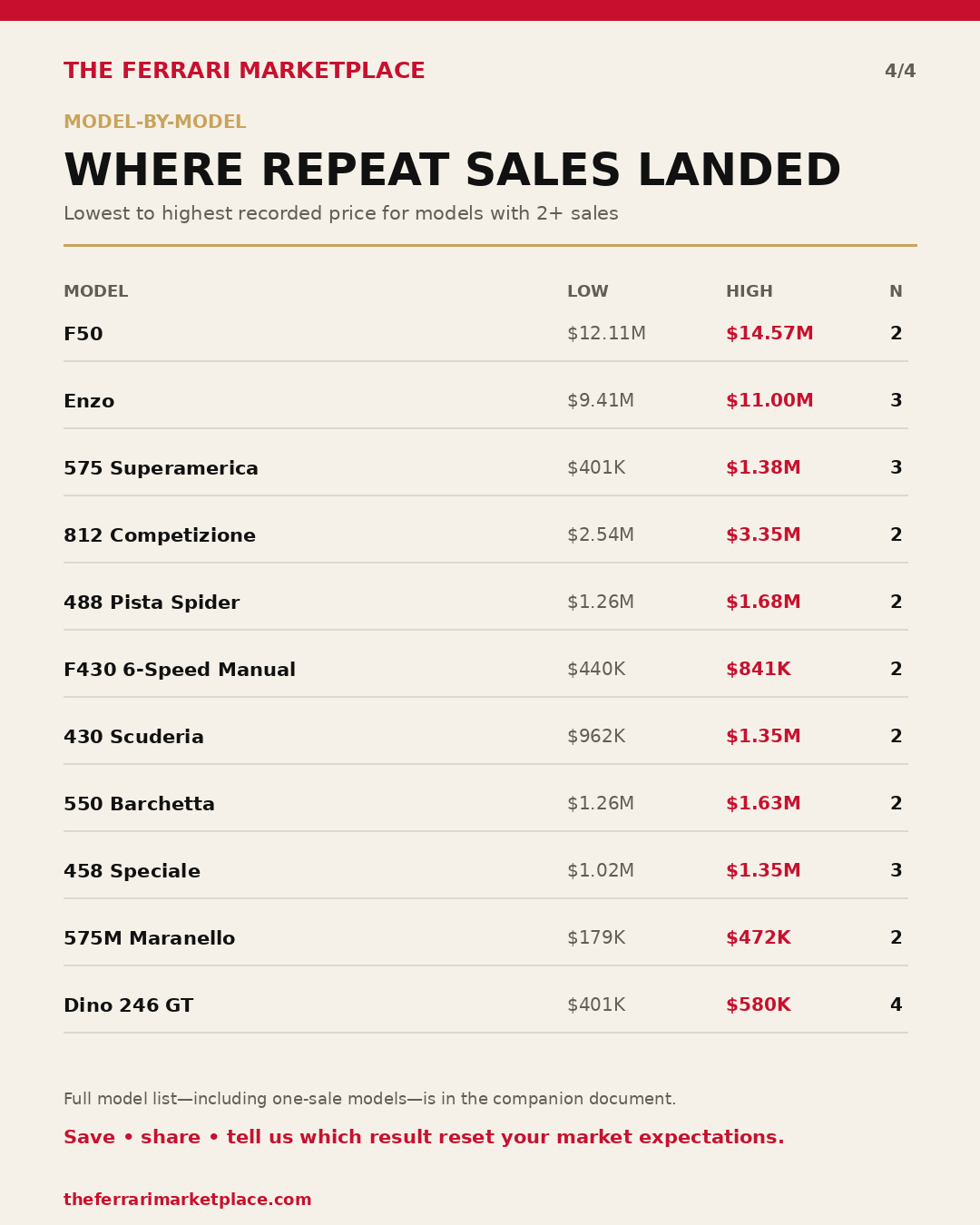
Task: Select the 488 Pista Spider entry
Action: [x=152, y=603]
